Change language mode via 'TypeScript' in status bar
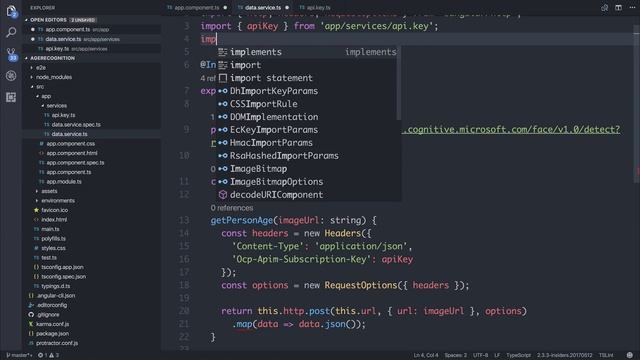The width and height of the screenshot is (640, 360). pyautogui.click(x=518, y=355)
